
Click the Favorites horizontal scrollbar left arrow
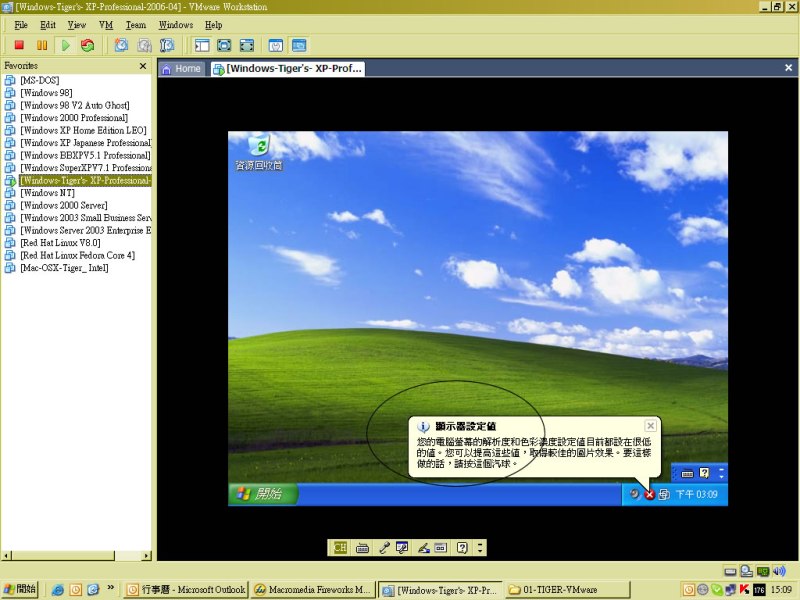pos(7,556)
